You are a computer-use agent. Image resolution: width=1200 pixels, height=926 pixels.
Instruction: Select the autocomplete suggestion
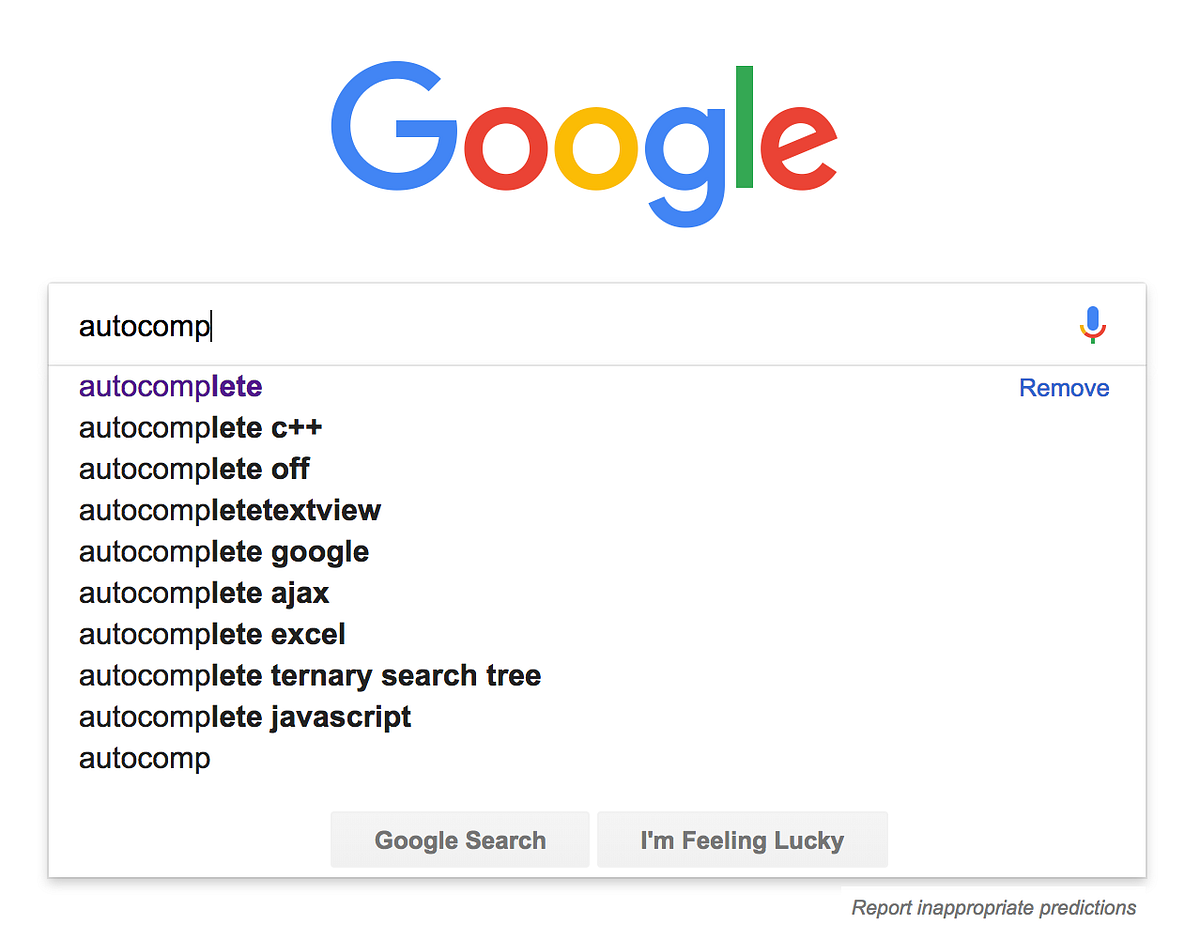coord(170,387)
